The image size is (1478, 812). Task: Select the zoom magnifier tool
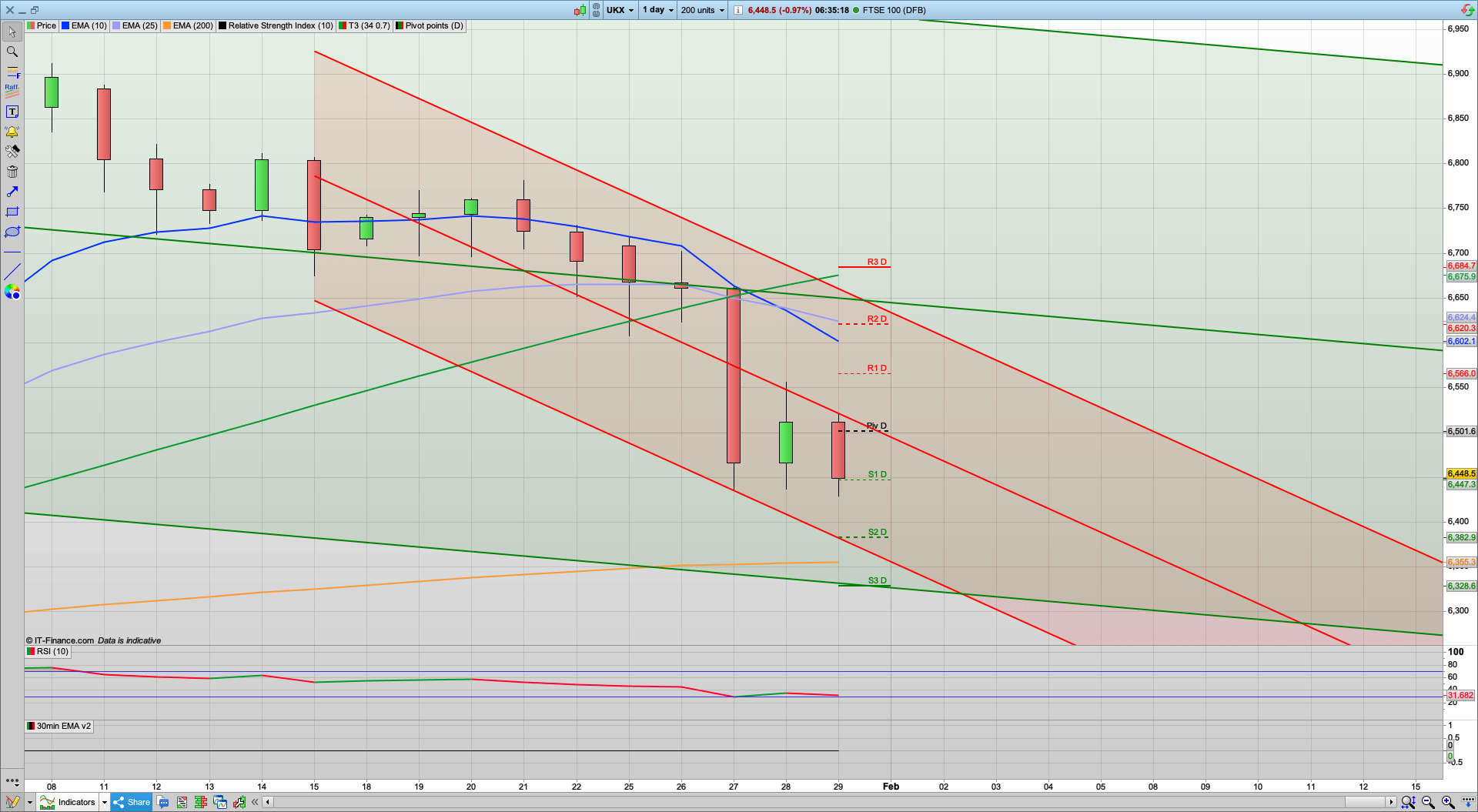12,52
